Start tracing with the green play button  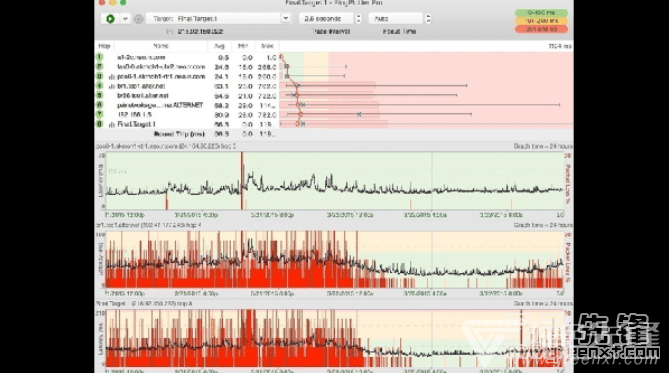pos(110,19)
